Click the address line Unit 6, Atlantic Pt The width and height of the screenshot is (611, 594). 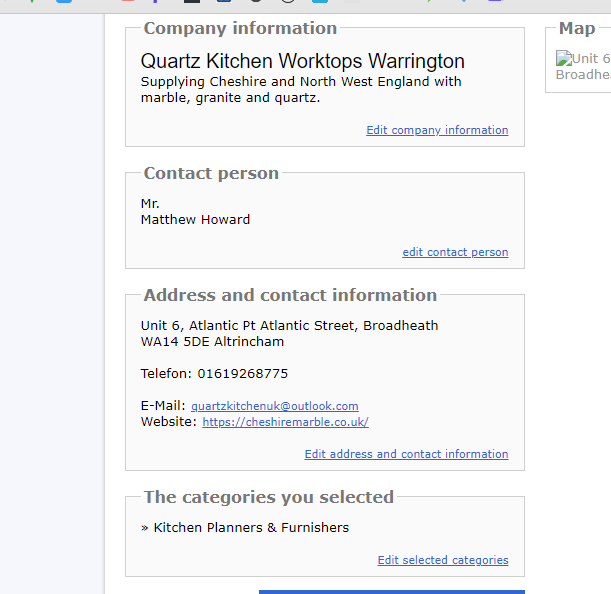point(290,326)
